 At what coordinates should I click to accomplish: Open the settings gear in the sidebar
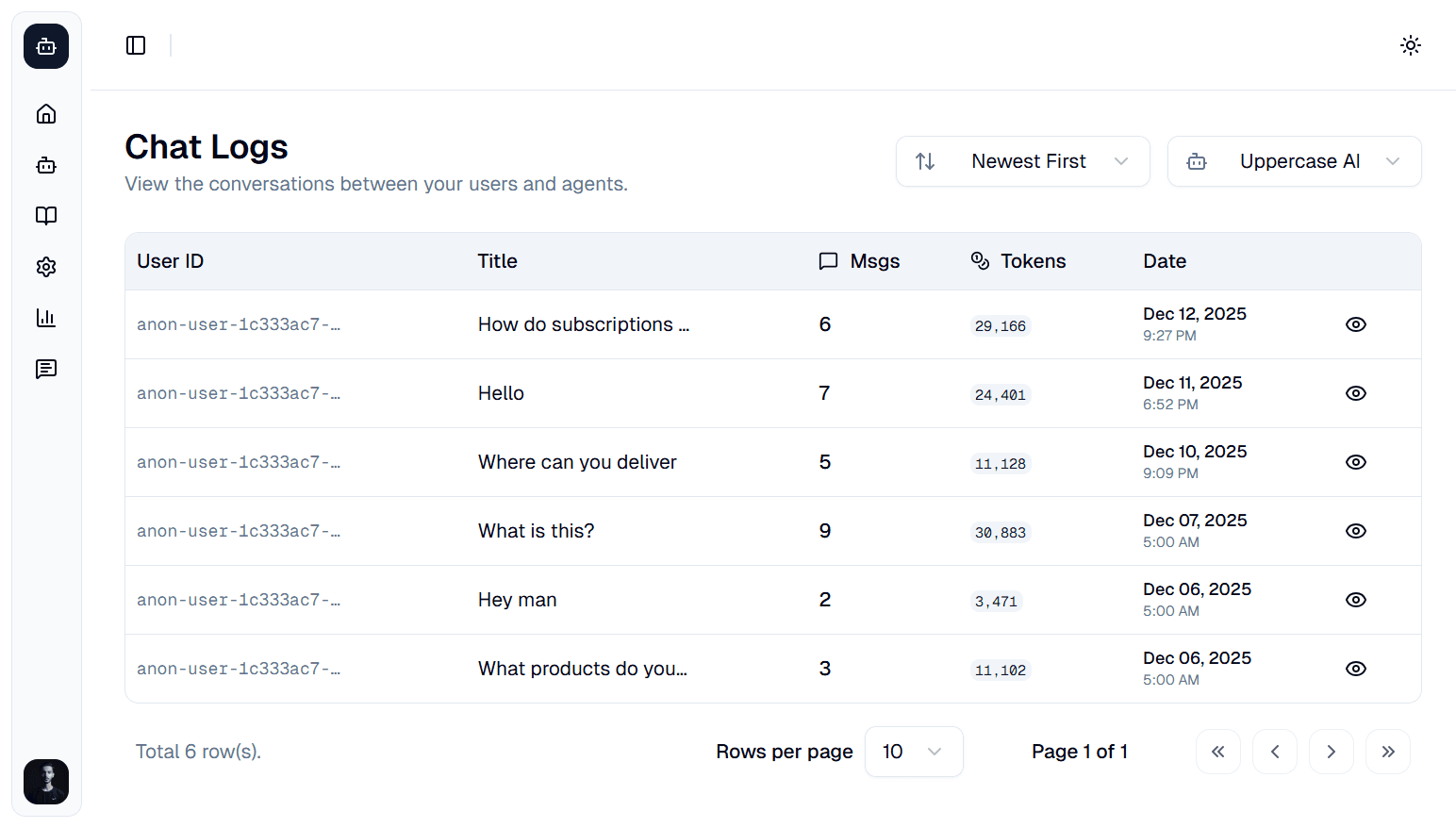pyautogui.click(x=45, y=266)
